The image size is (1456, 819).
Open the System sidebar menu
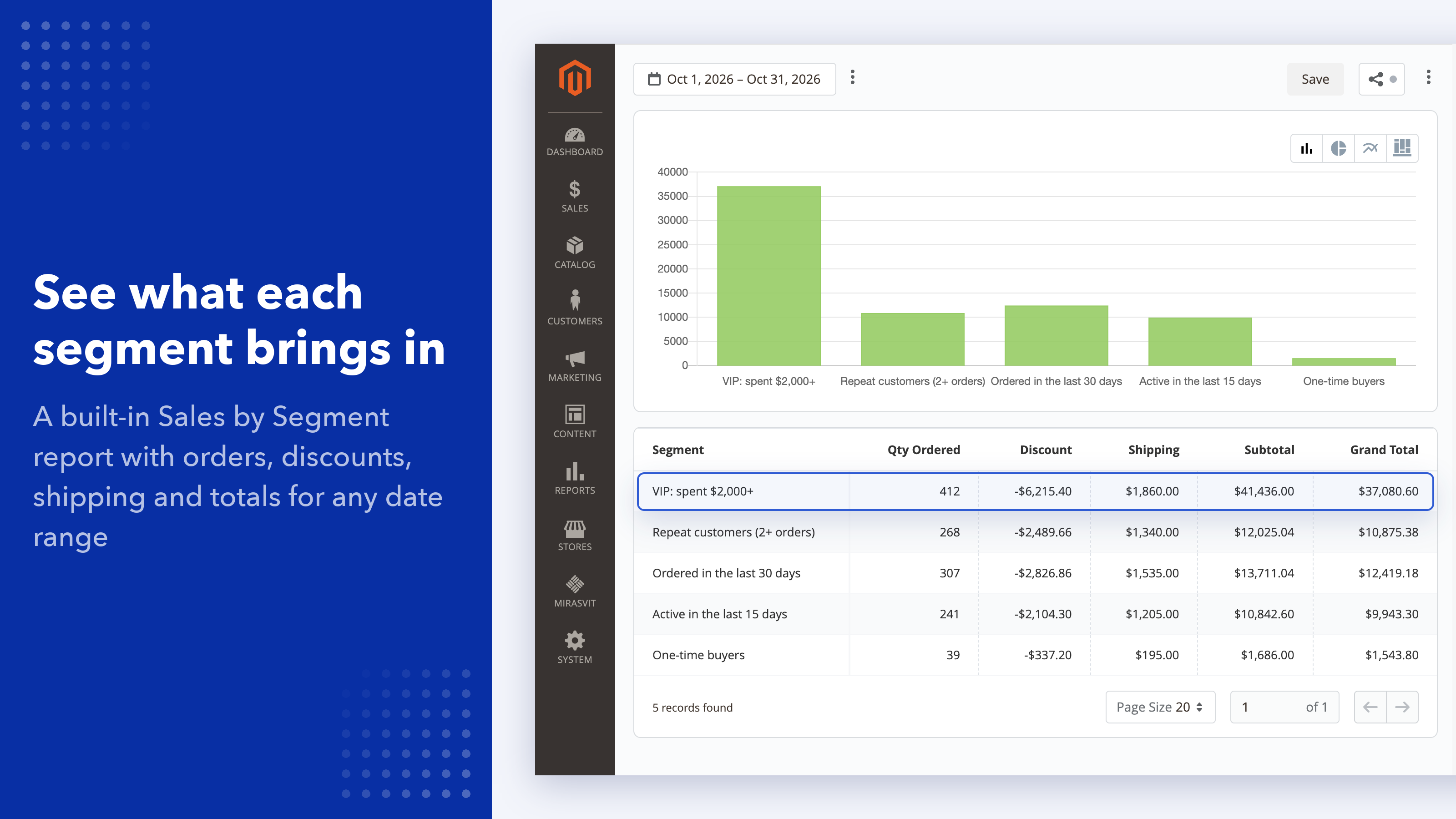click(x=575, y=648)
